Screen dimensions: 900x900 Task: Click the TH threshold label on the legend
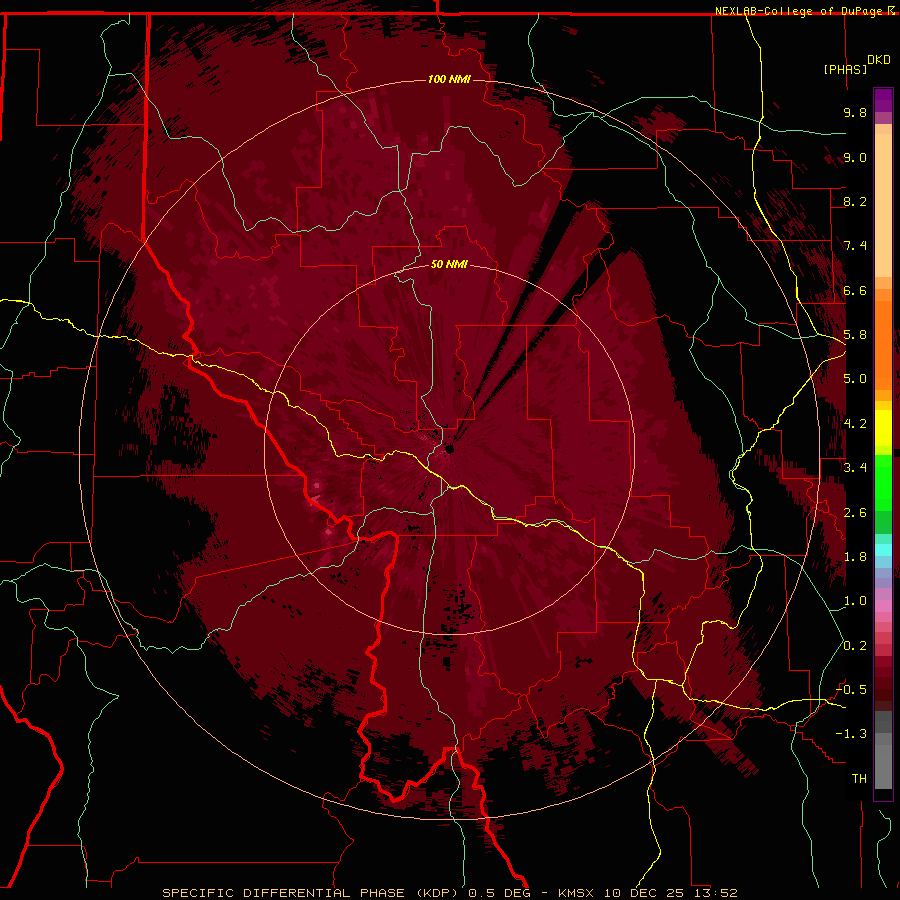click(859, 779)
